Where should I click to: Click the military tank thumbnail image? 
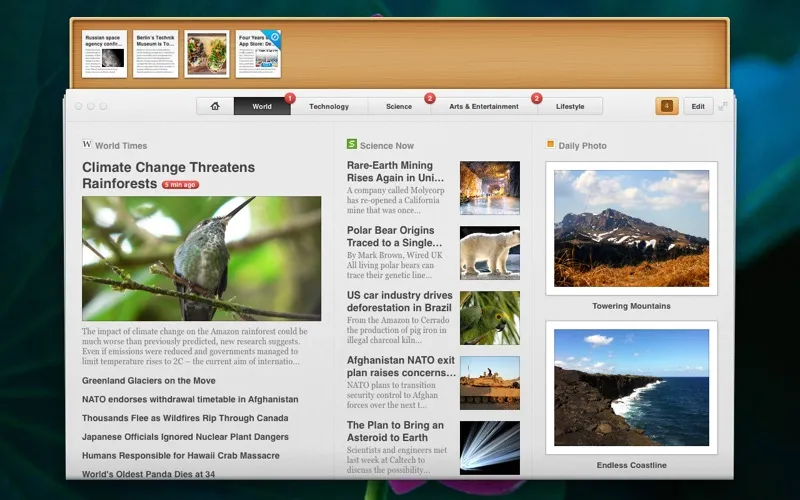point(490,383)
